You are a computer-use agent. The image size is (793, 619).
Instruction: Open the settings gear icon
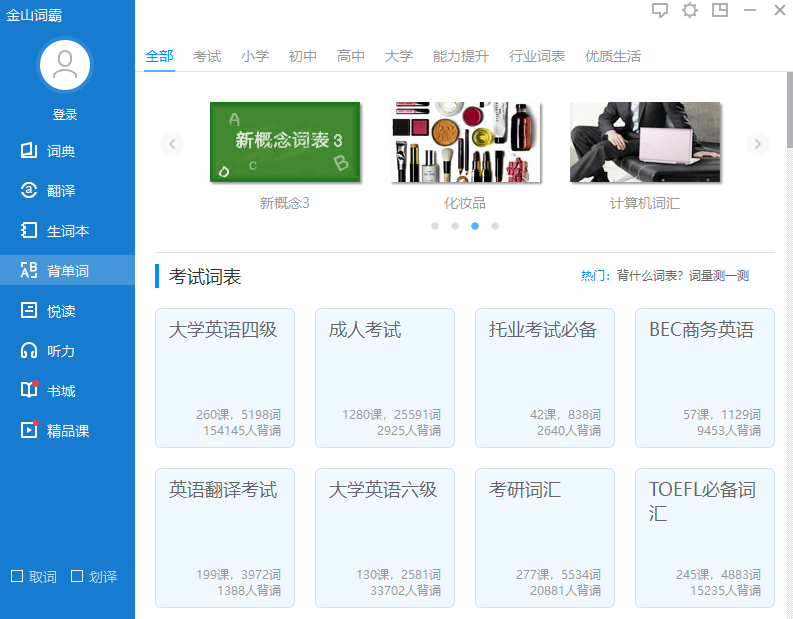[x=689, y=10]
